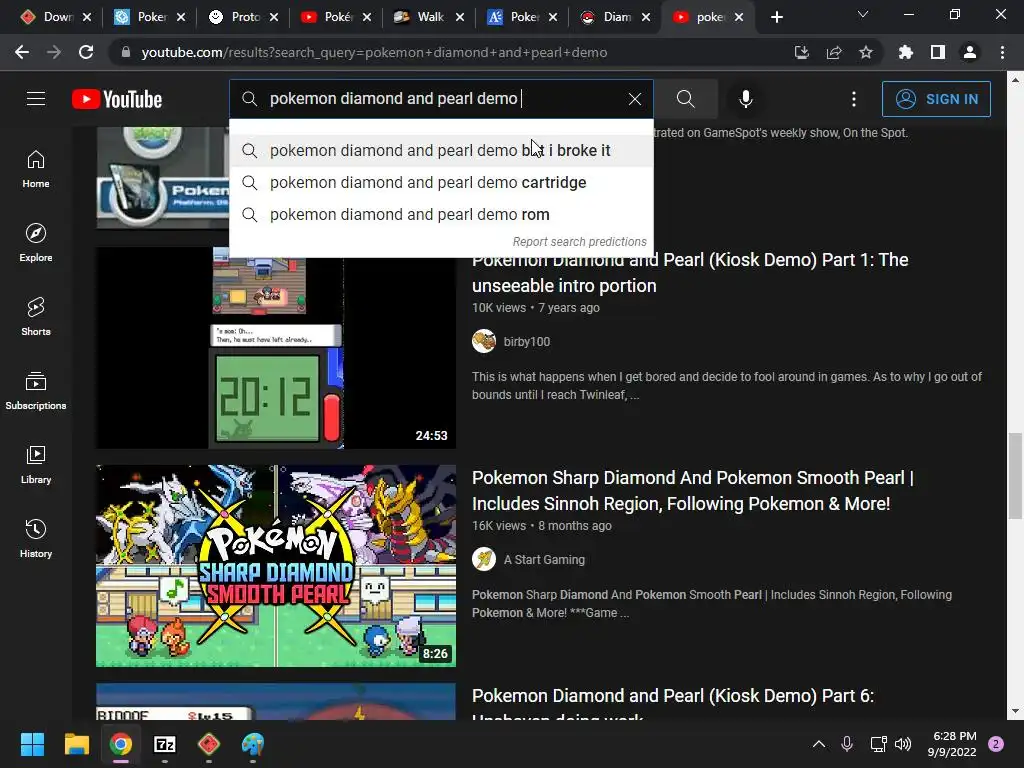Open Windows Start menu
The height and width of the screenshot is (768, 1024).
[32, 744]
